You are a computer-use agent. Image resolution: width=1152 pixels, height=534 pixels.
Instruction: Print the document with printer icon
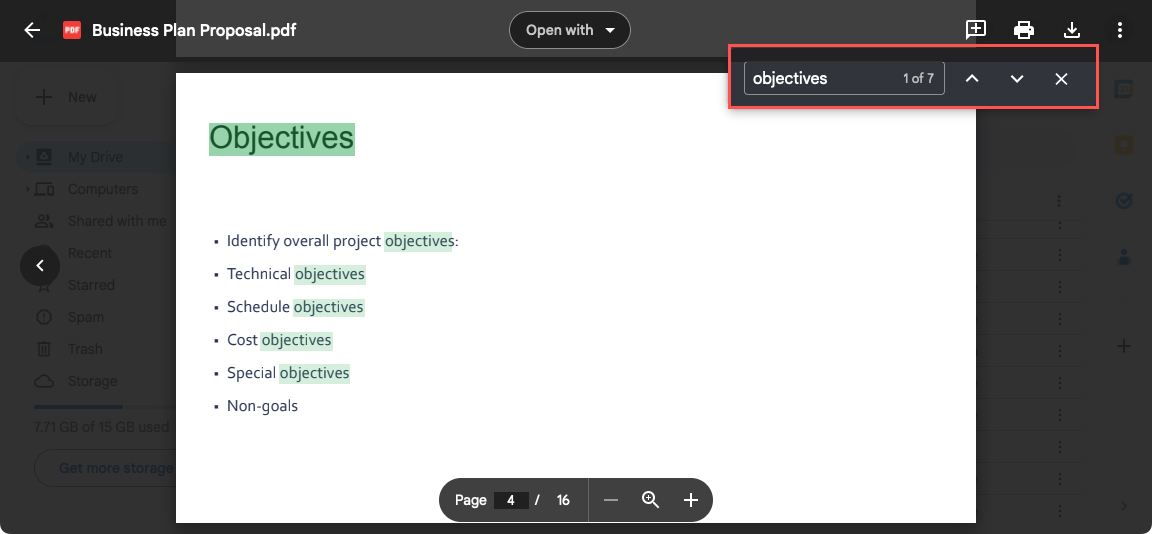pos(1023,30)
